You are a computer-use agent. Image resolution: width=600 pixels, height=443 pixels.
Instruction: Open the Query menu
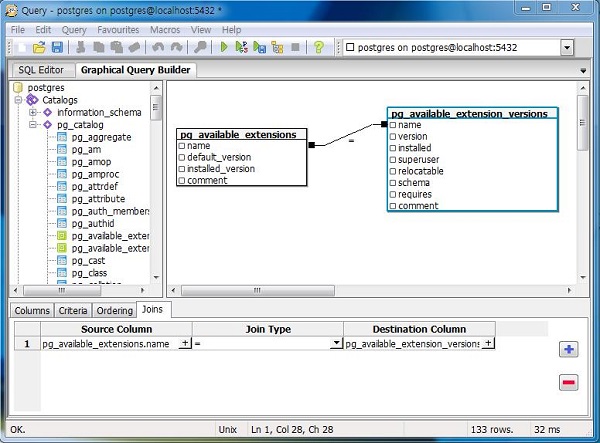(74, 30)
